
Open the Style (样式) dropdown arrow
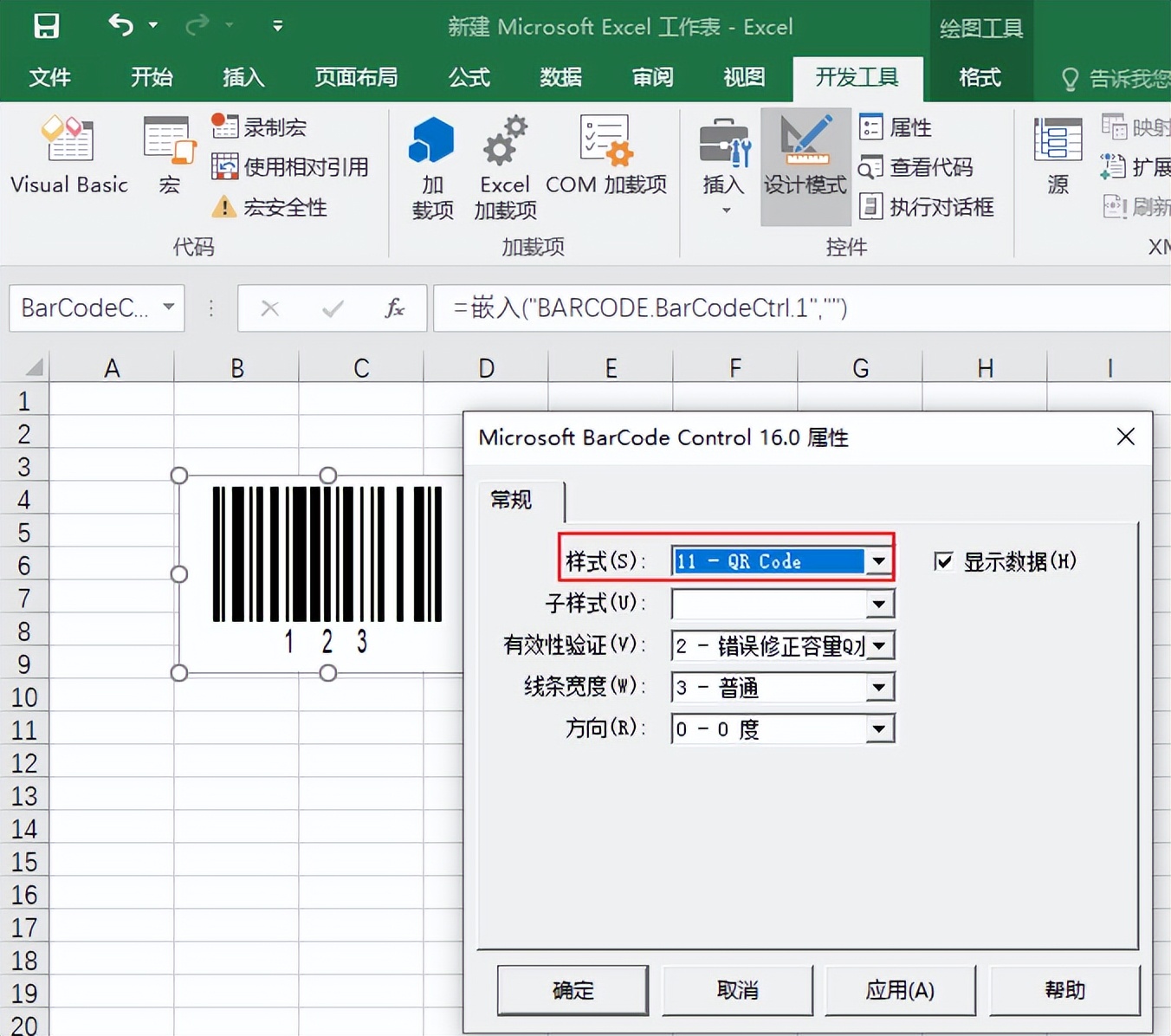[x=879, y=561]
